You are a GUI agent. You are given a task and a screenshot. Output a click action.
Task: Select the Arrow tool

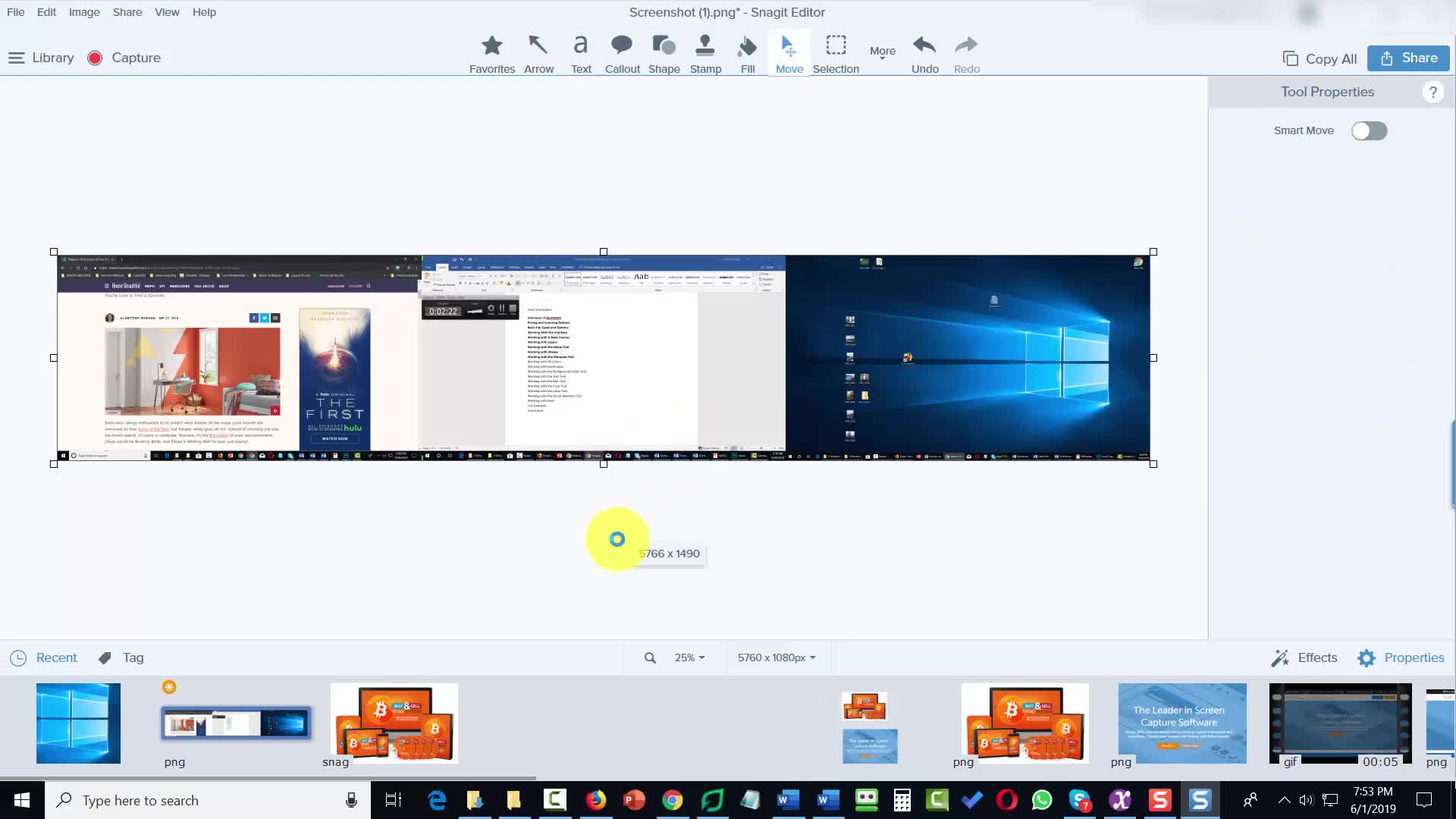pyautogui.click(x=538, y=55)
